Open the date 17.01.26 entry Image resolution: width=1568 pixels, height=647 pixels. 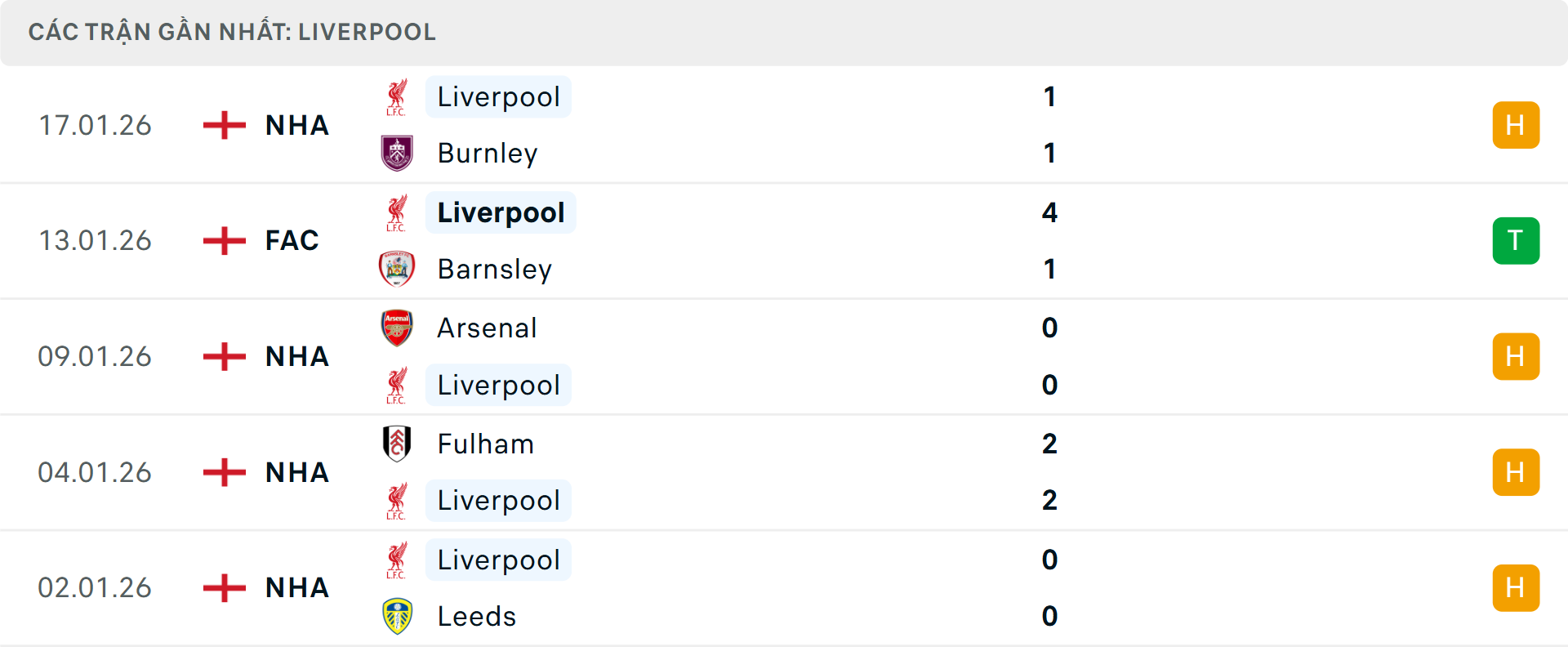pos(95,124)
